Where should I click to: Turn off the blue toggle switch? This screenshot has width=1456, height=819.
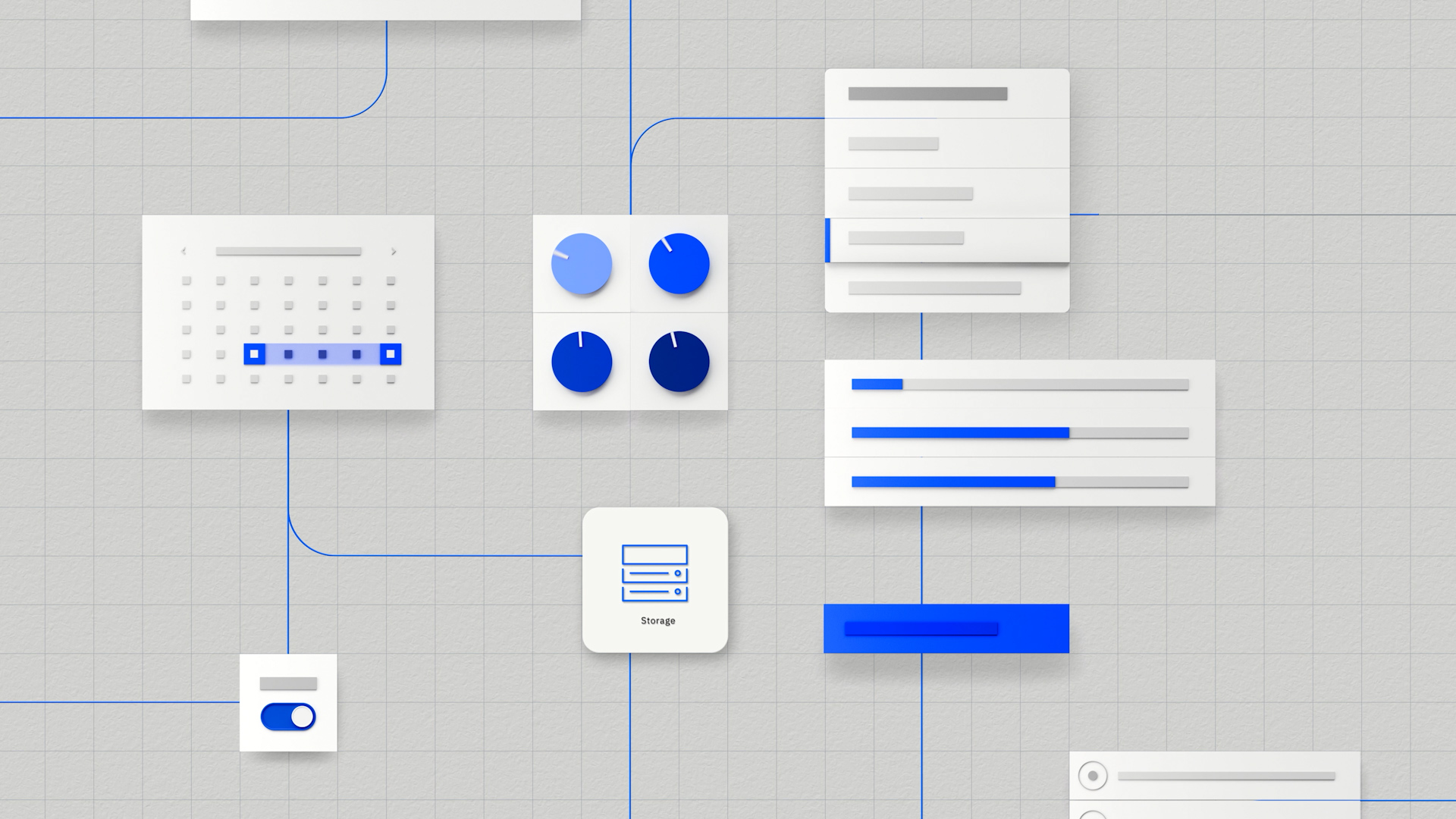[288, 717]
